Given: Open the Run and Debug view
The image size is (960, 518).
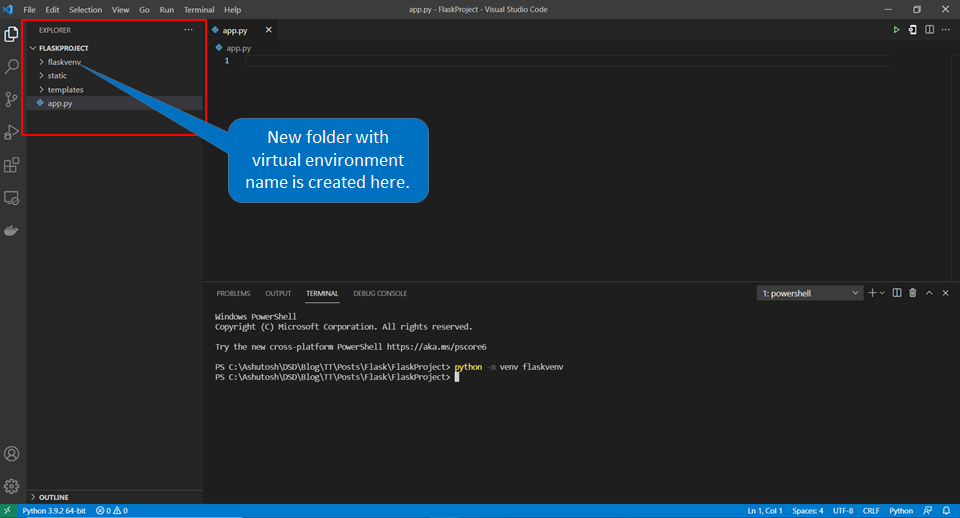Looking at the screenshot, I should (12, 132).
